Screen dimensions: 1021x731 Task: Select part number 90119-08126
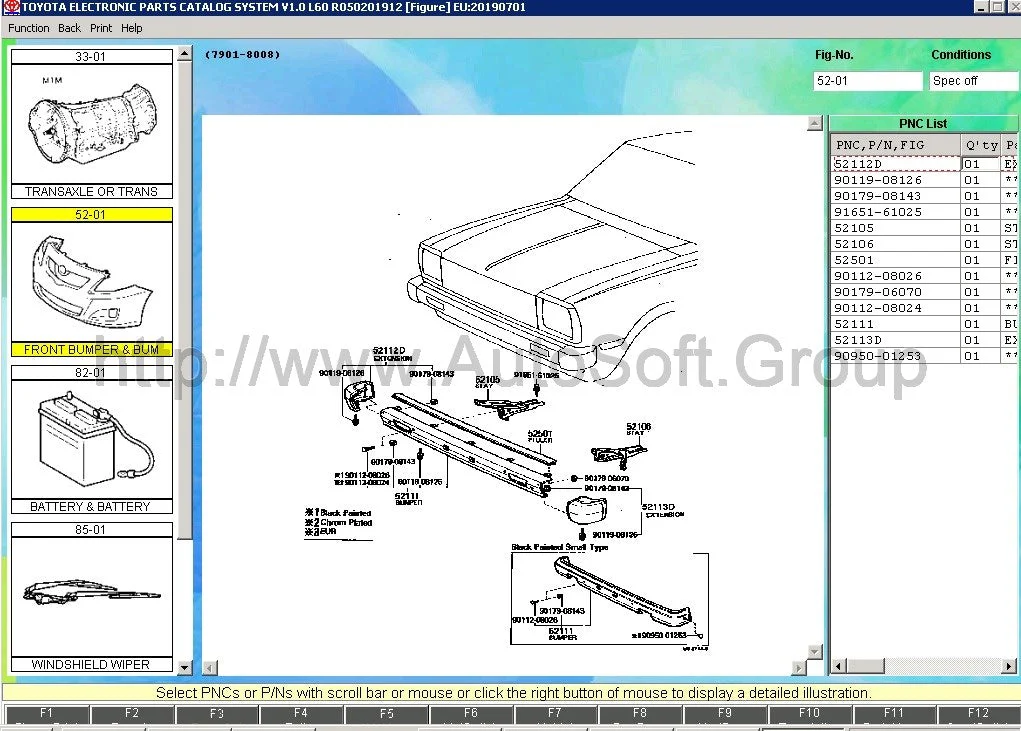click(895, 179)
